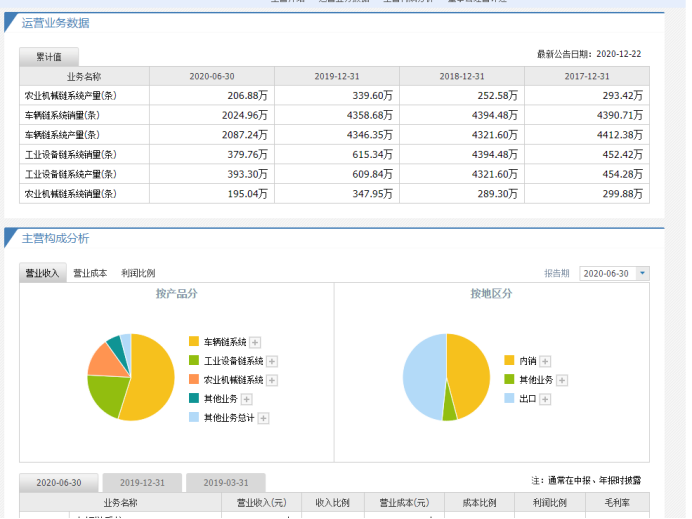The height and width of the screenshot is (519, 692).
Task: Click the 2017-12-31 column header
Action: pyautogui.click(x=587, y=76)
